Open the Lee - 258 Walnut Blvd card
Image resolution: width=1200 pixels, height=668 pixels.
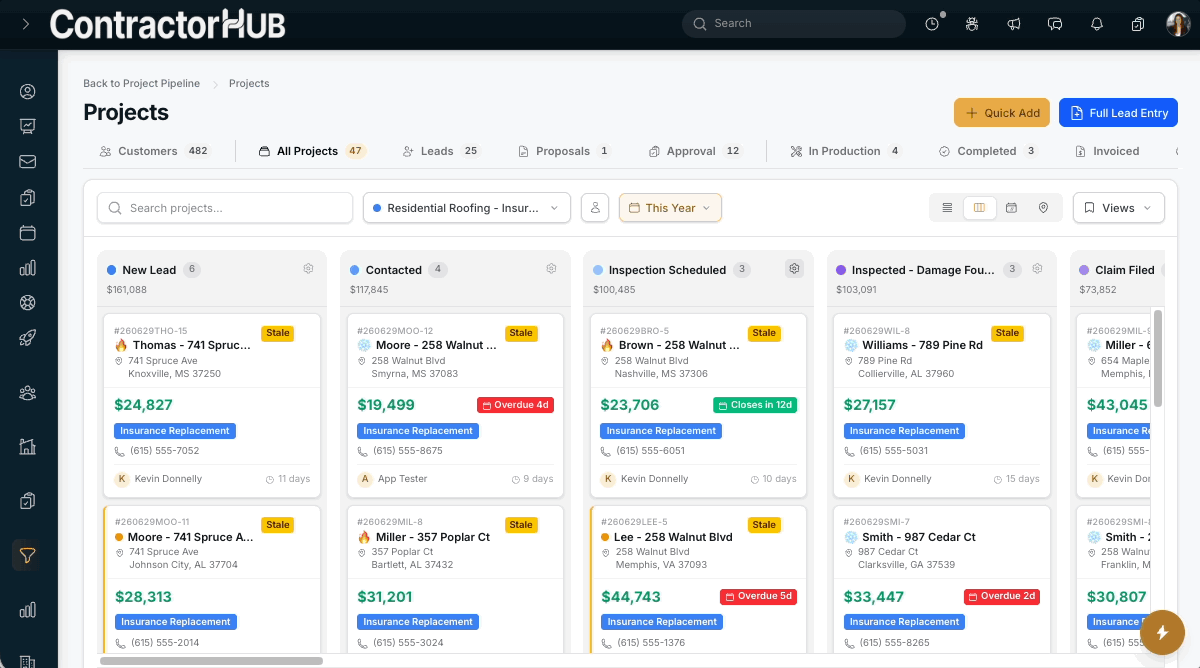pos(698,580)
